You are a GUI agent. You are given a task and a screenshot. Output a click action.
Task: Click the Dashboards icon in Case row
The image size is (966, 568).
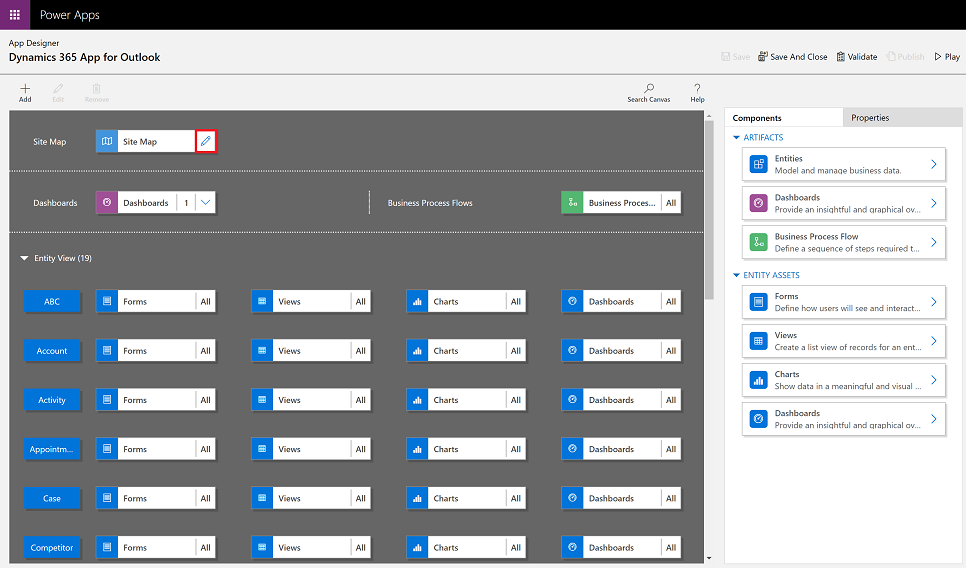click(x=572, y=498)
